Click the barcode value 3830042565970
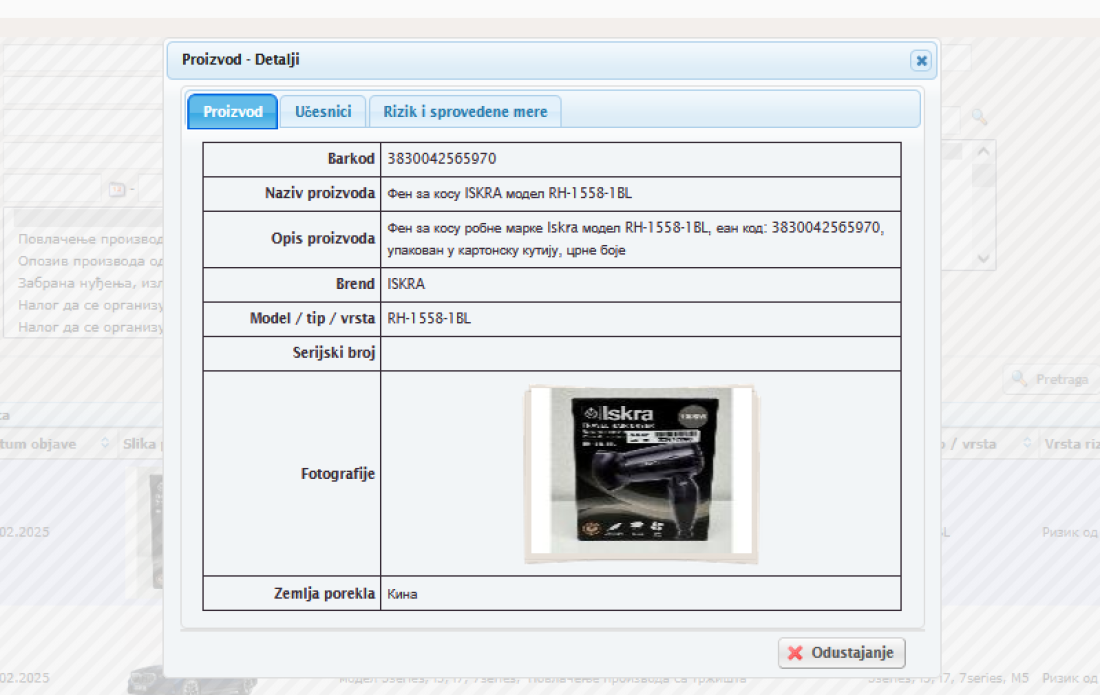The height and width of the screenshot is (695, 1100). click(441, 159)
